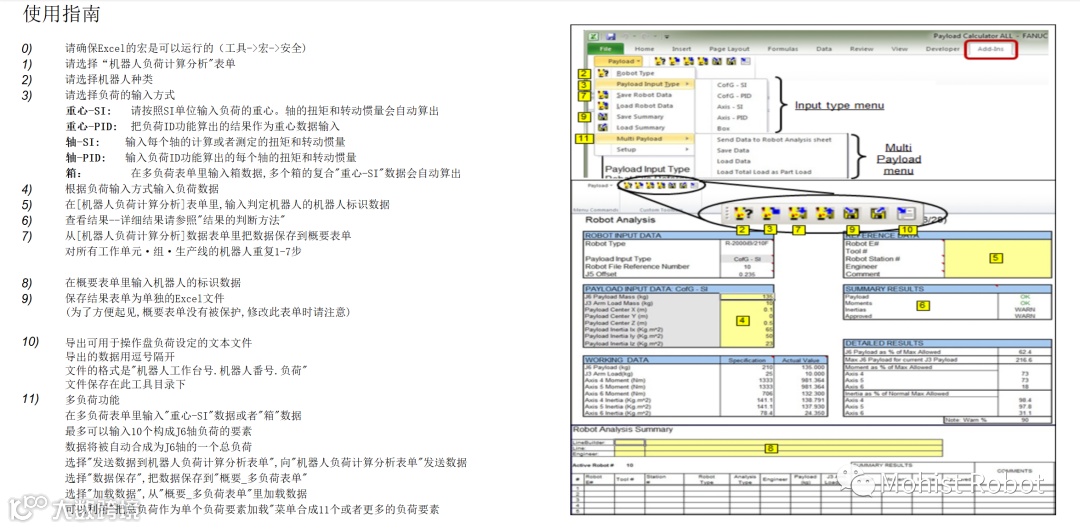Click the Save Robot Data icon in the enlarged toolbar

click(798, 214)
